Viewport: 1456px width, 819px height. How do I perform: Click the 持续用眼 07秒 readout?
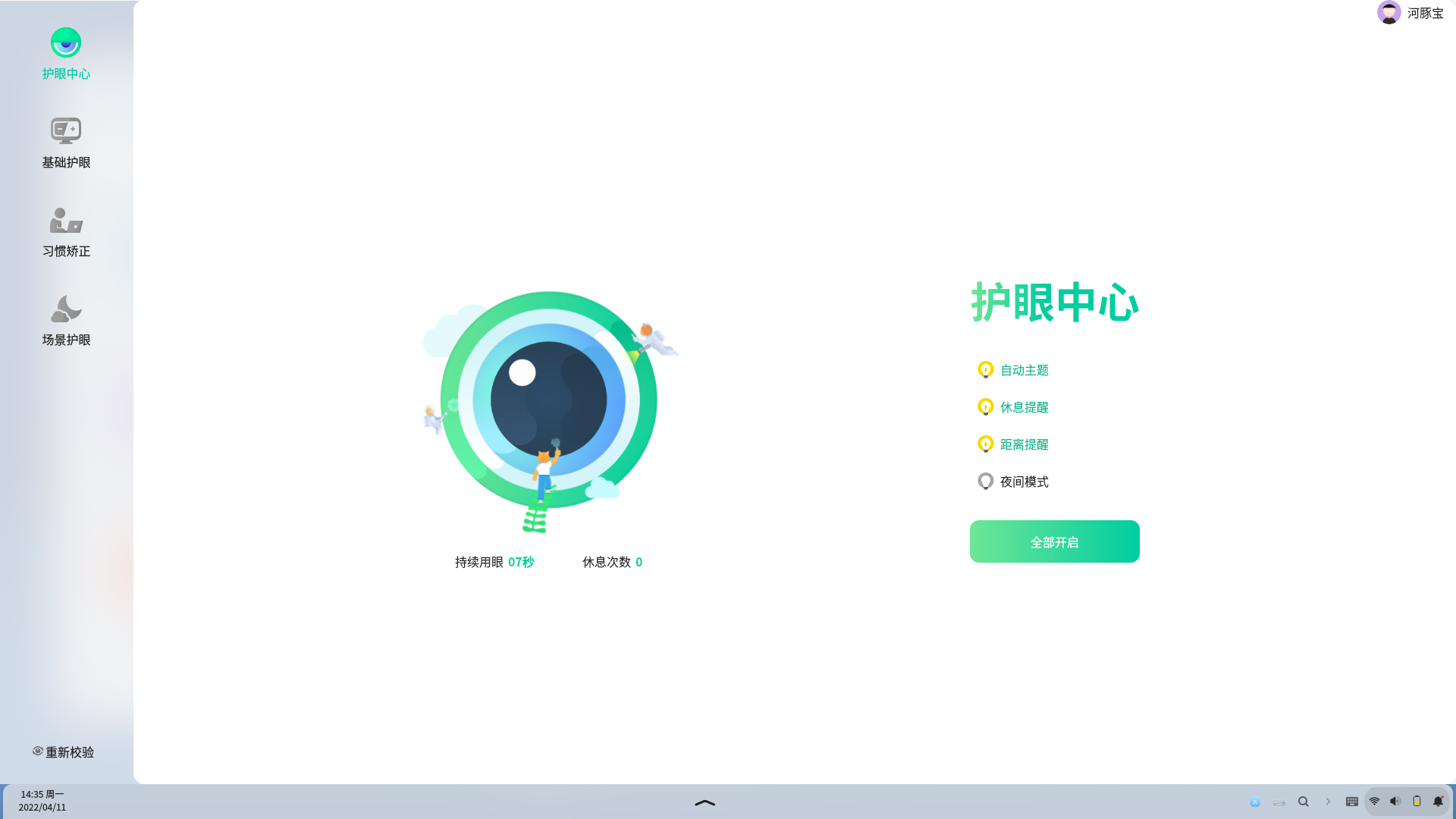(494, 562)
